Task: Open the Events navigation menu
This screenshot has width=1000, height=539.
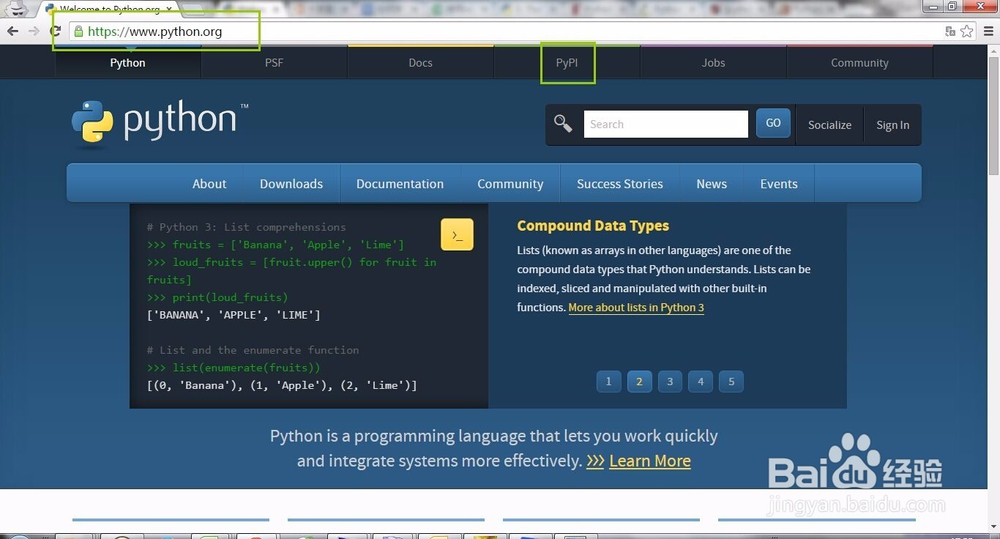Action: [779, 184]
